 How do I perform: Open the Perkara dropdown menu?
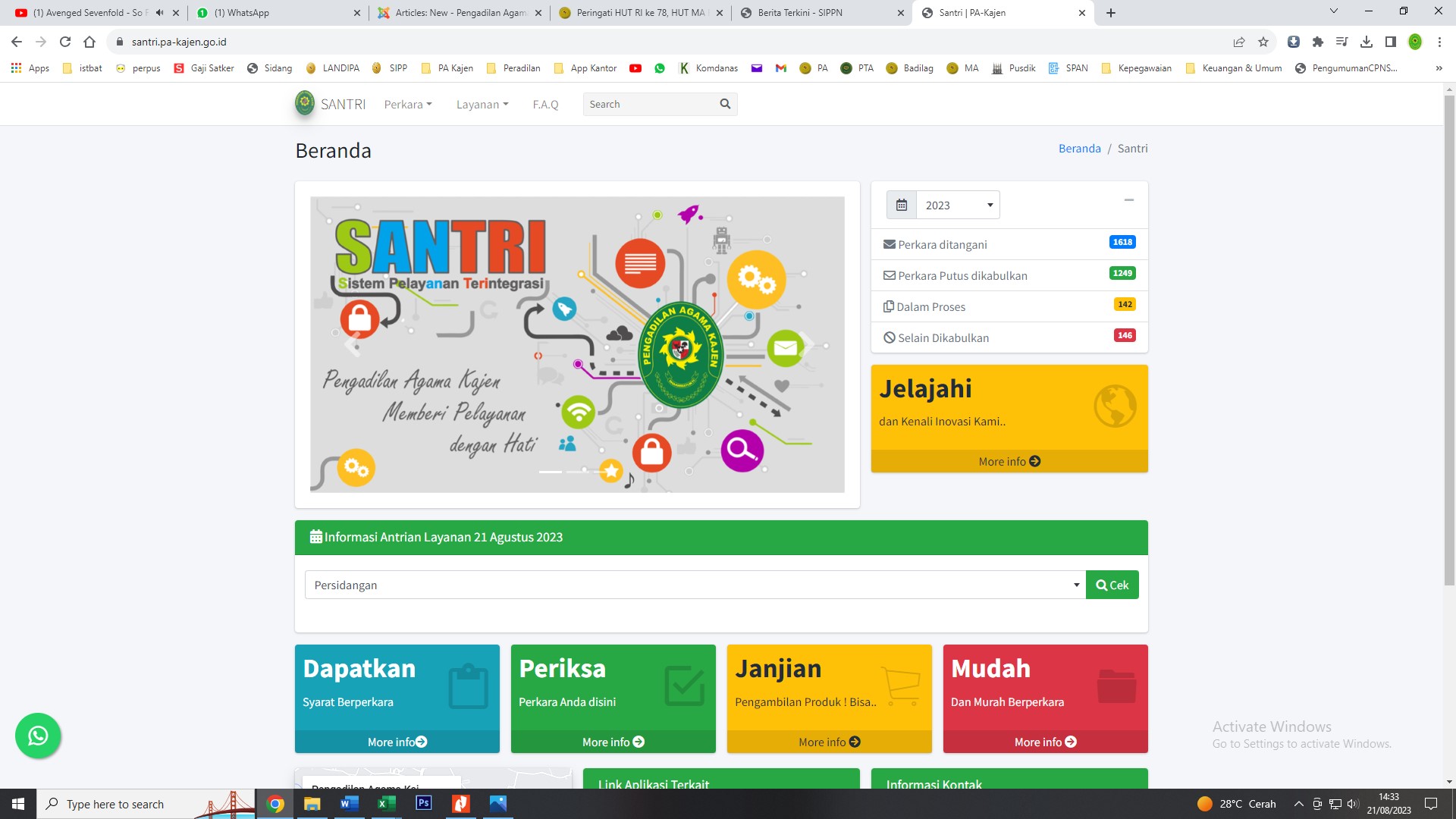[x=408, y=105]
